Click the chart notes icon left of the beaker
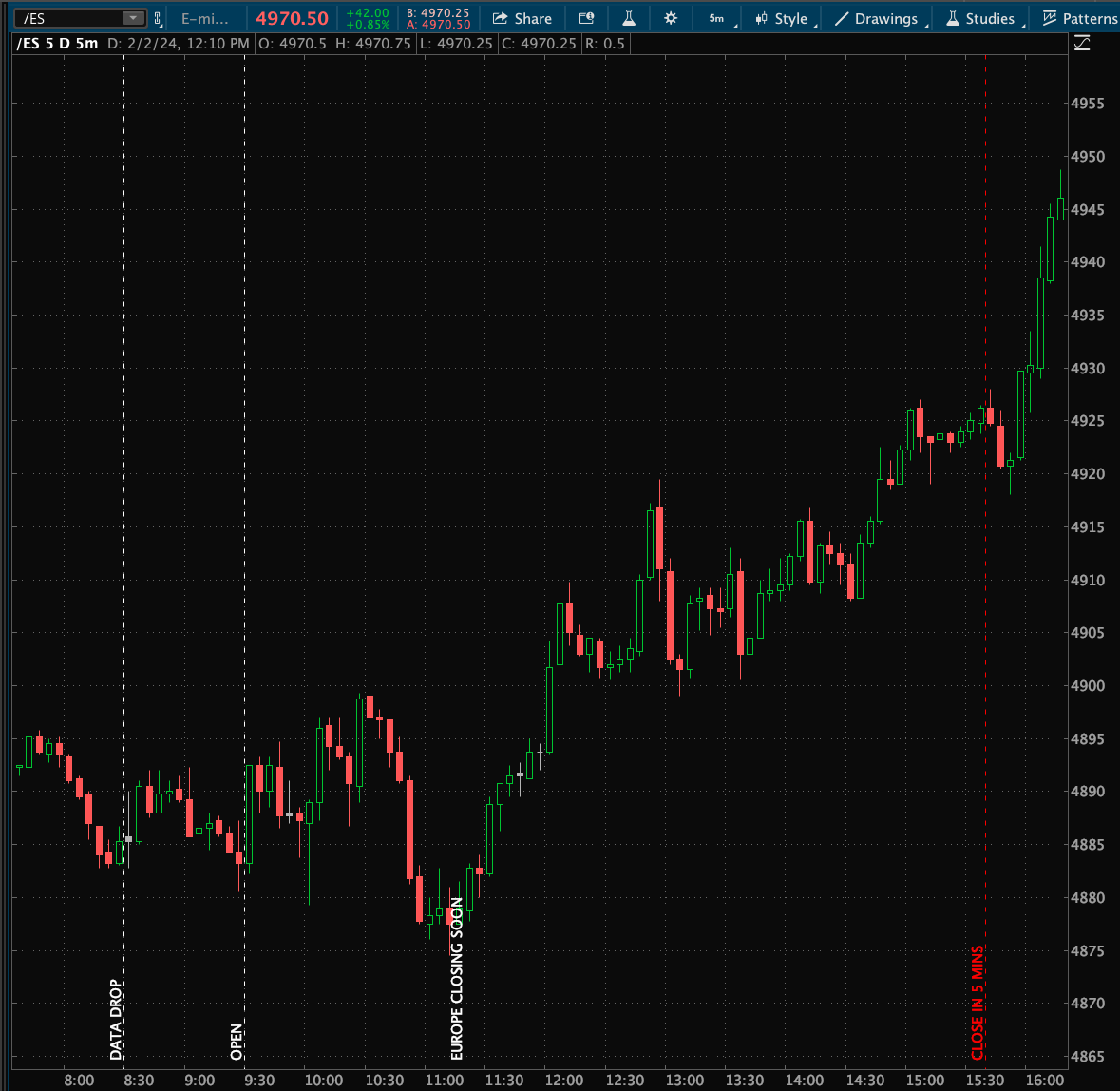 (x=587, y=18)
